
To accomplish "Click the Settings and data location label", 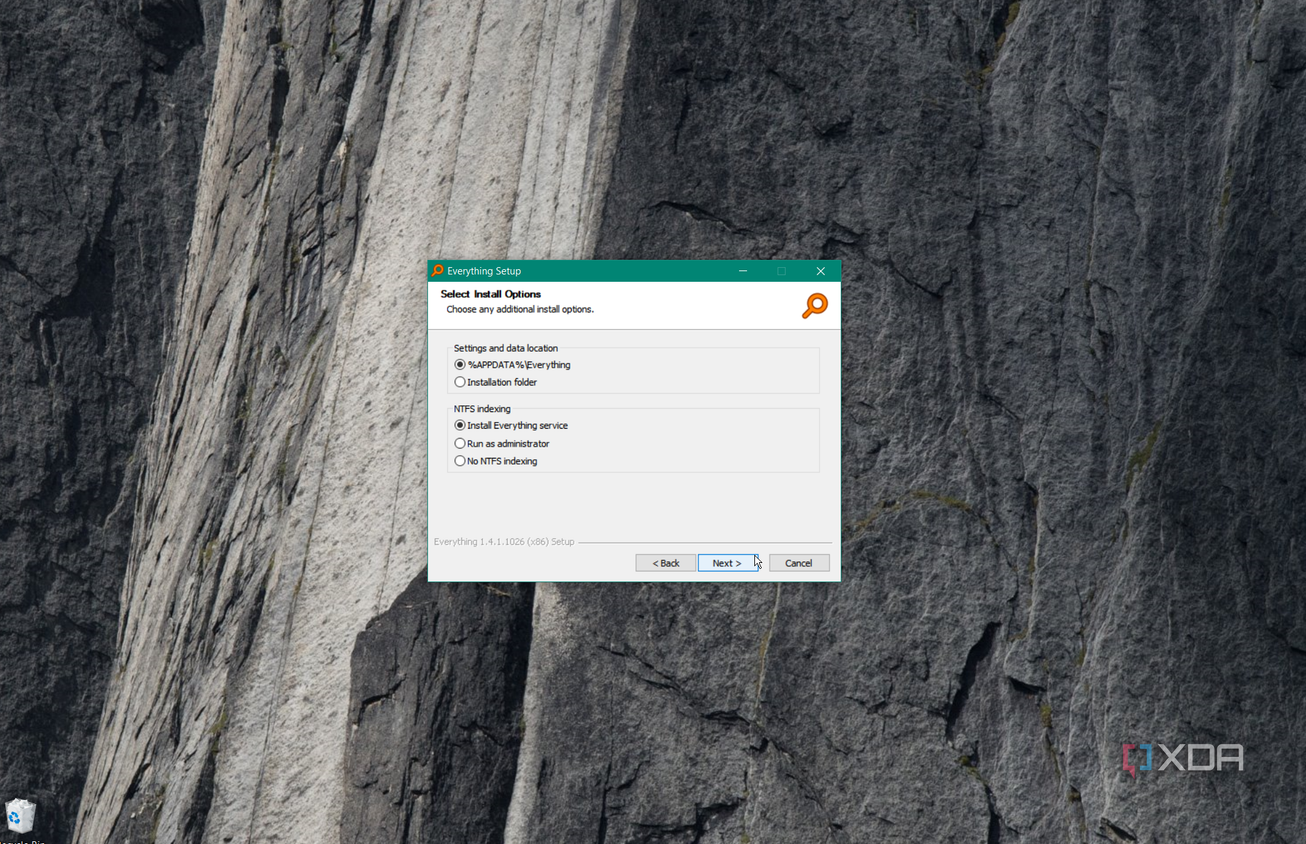I will (506, 348).
